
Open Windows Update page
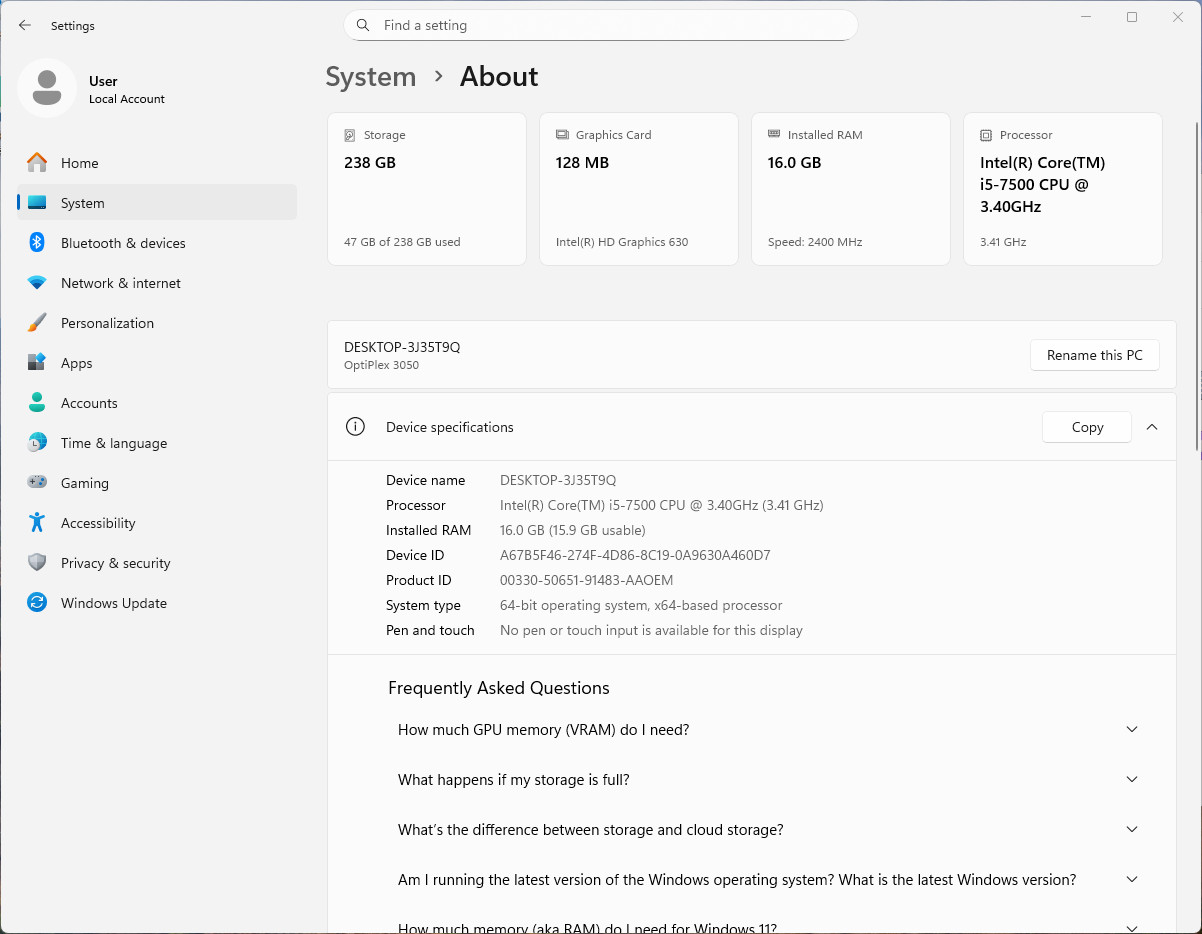157,603
